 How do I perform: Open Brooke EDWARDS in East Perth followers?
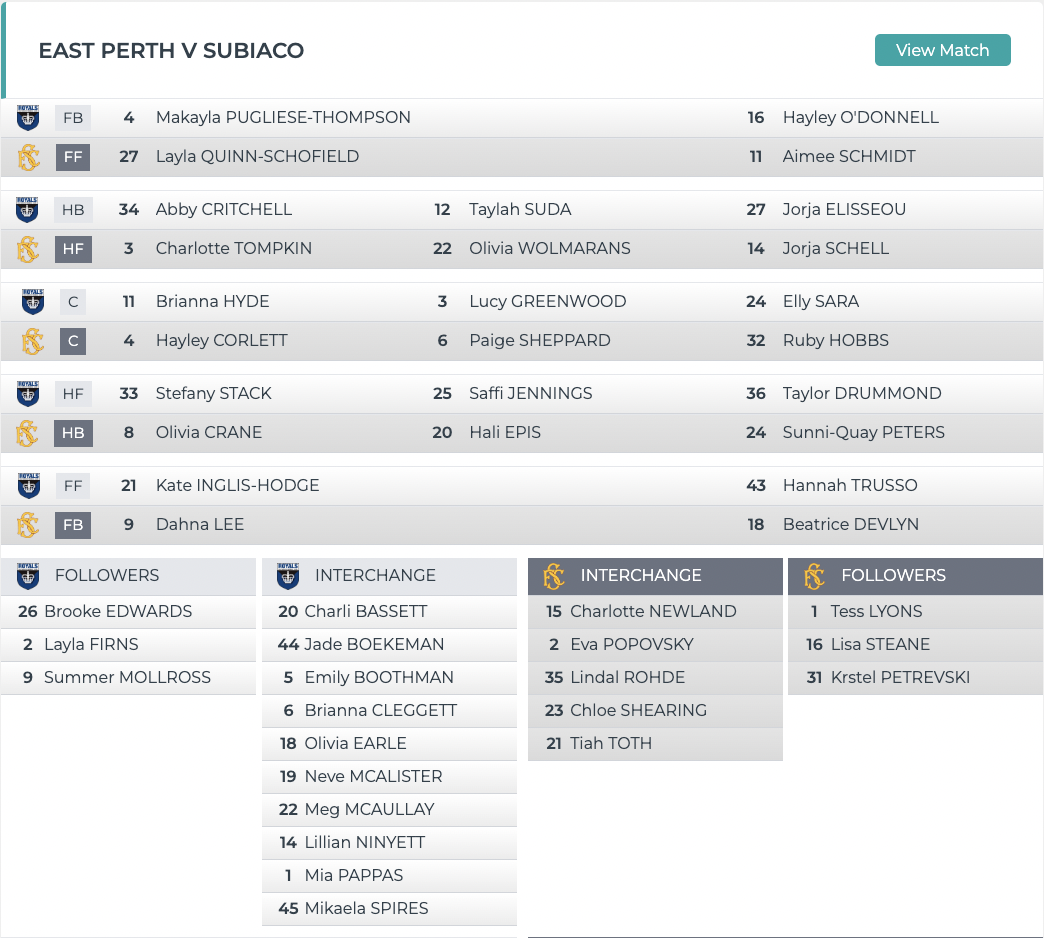coord(118,611)
